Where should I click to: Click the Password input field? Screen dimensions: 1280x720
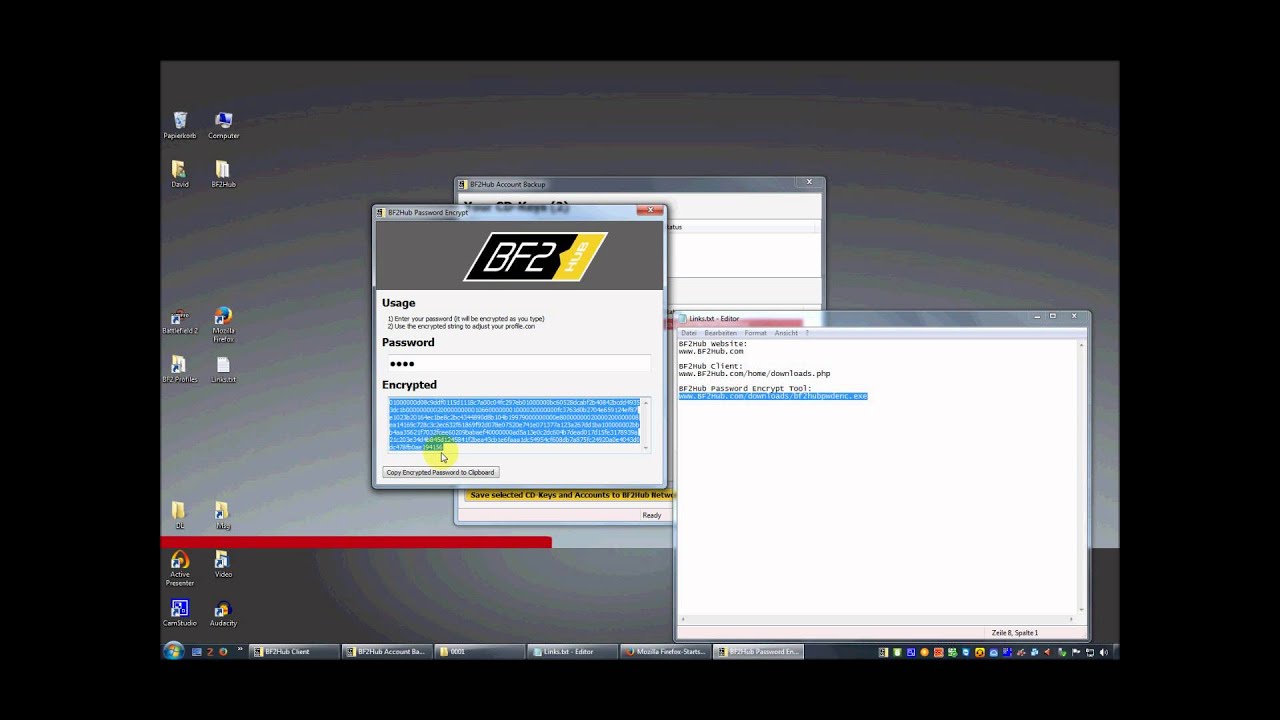coord(519,363)
